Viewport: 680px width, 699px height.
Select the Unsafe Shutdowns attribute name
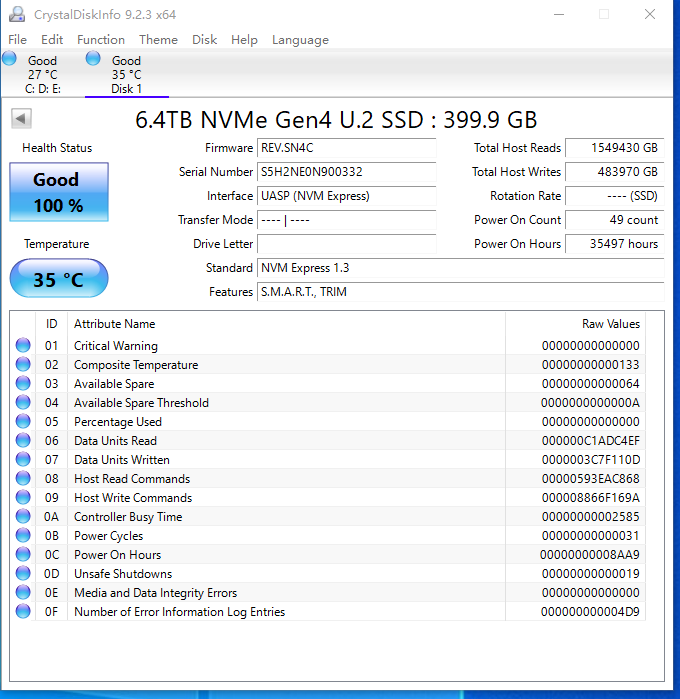click(x=123, y=574)
